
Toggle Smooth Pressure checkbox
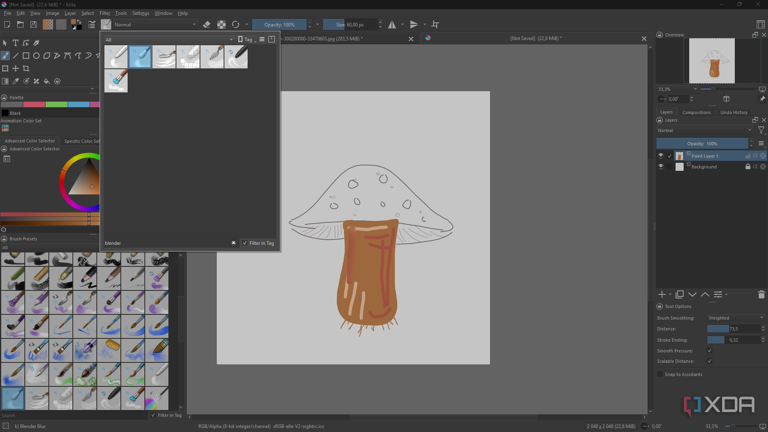[709, 351]
